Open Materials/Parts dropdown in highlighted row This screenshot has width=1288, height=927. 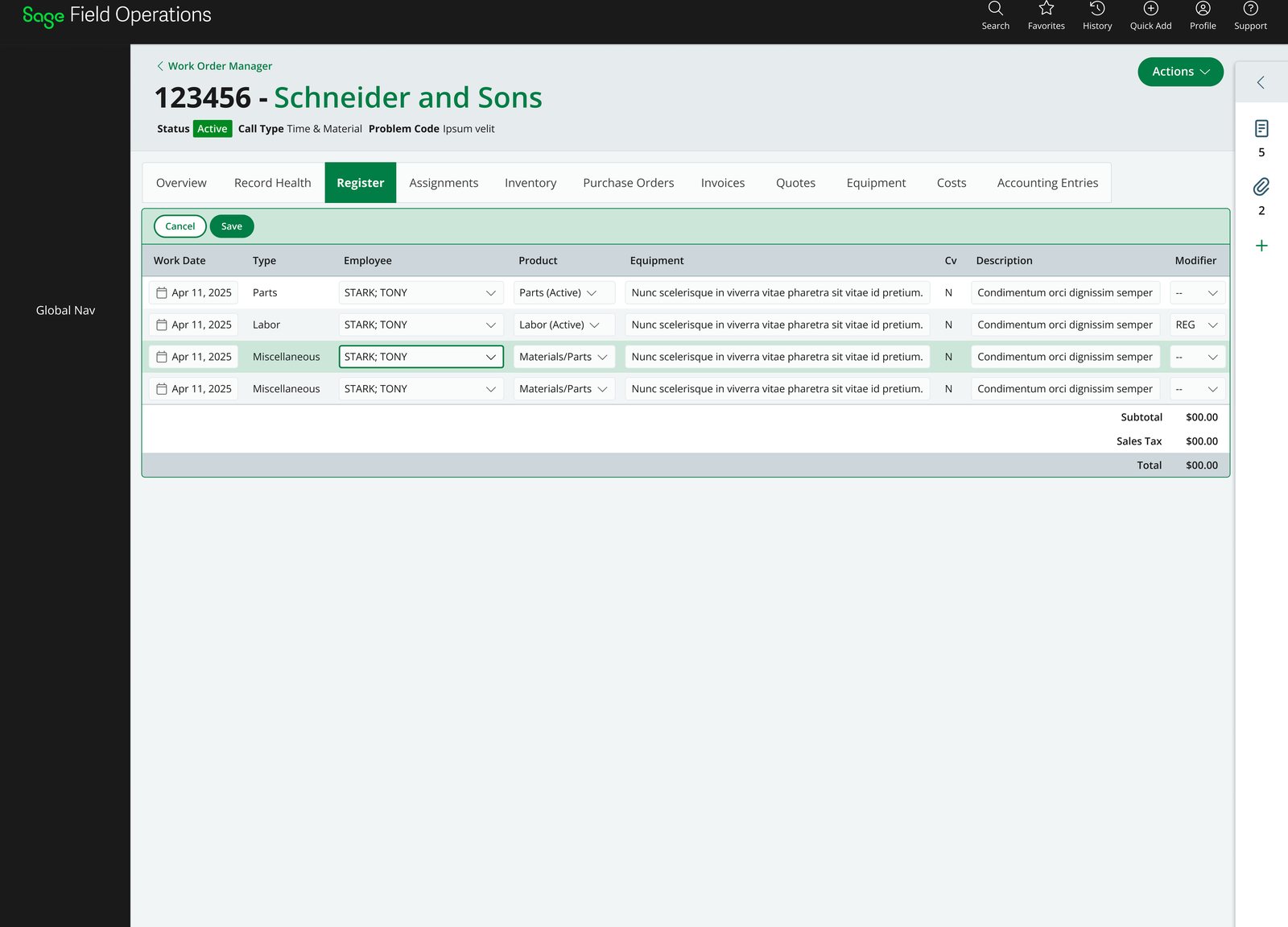[564, 357]
